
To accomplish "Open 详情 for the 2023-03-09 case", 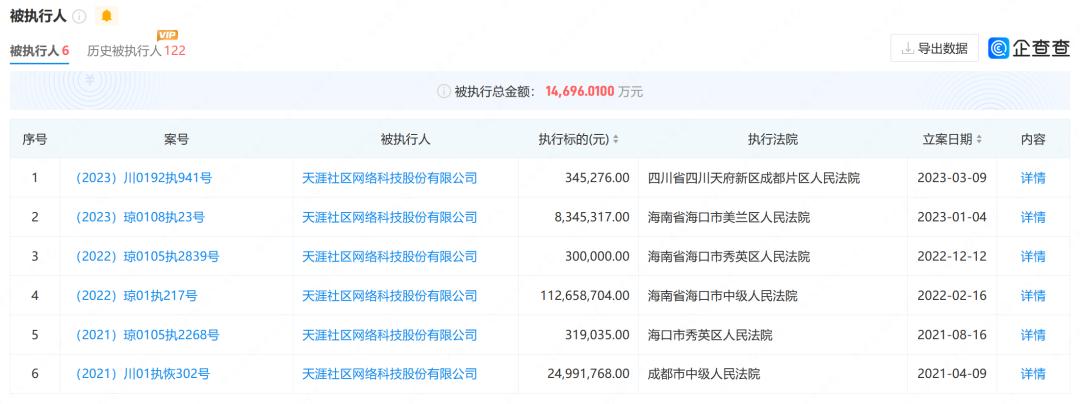I will click(x=1033, y=178).
